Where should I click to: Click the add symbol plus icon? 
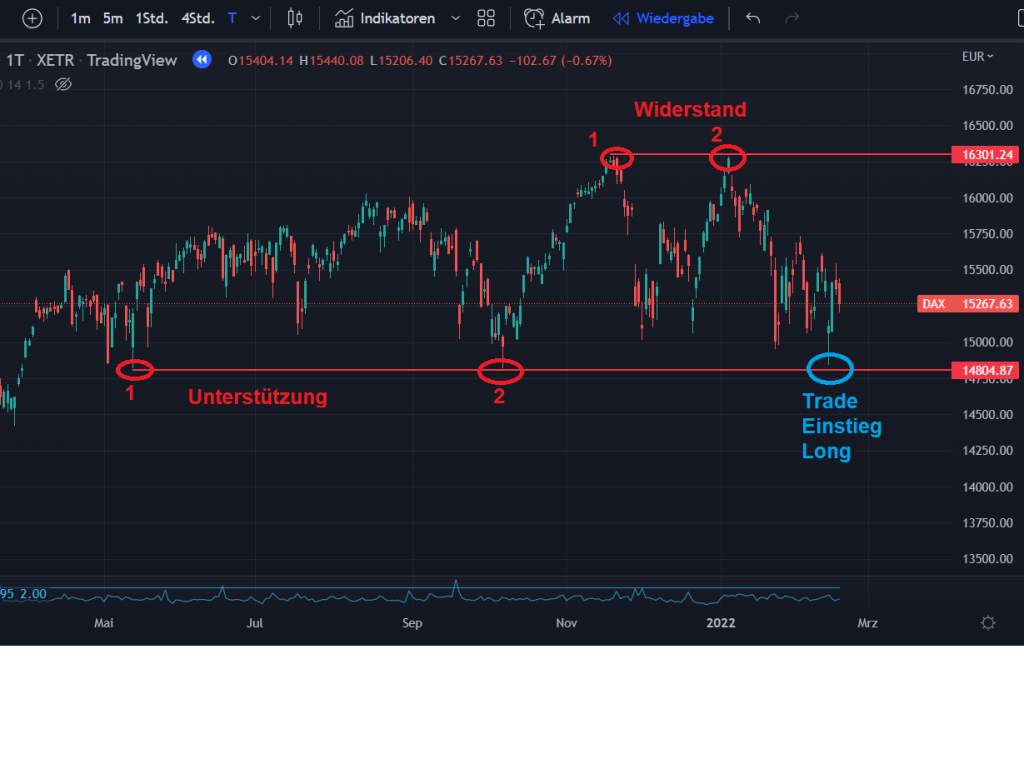tap(33, 18)
